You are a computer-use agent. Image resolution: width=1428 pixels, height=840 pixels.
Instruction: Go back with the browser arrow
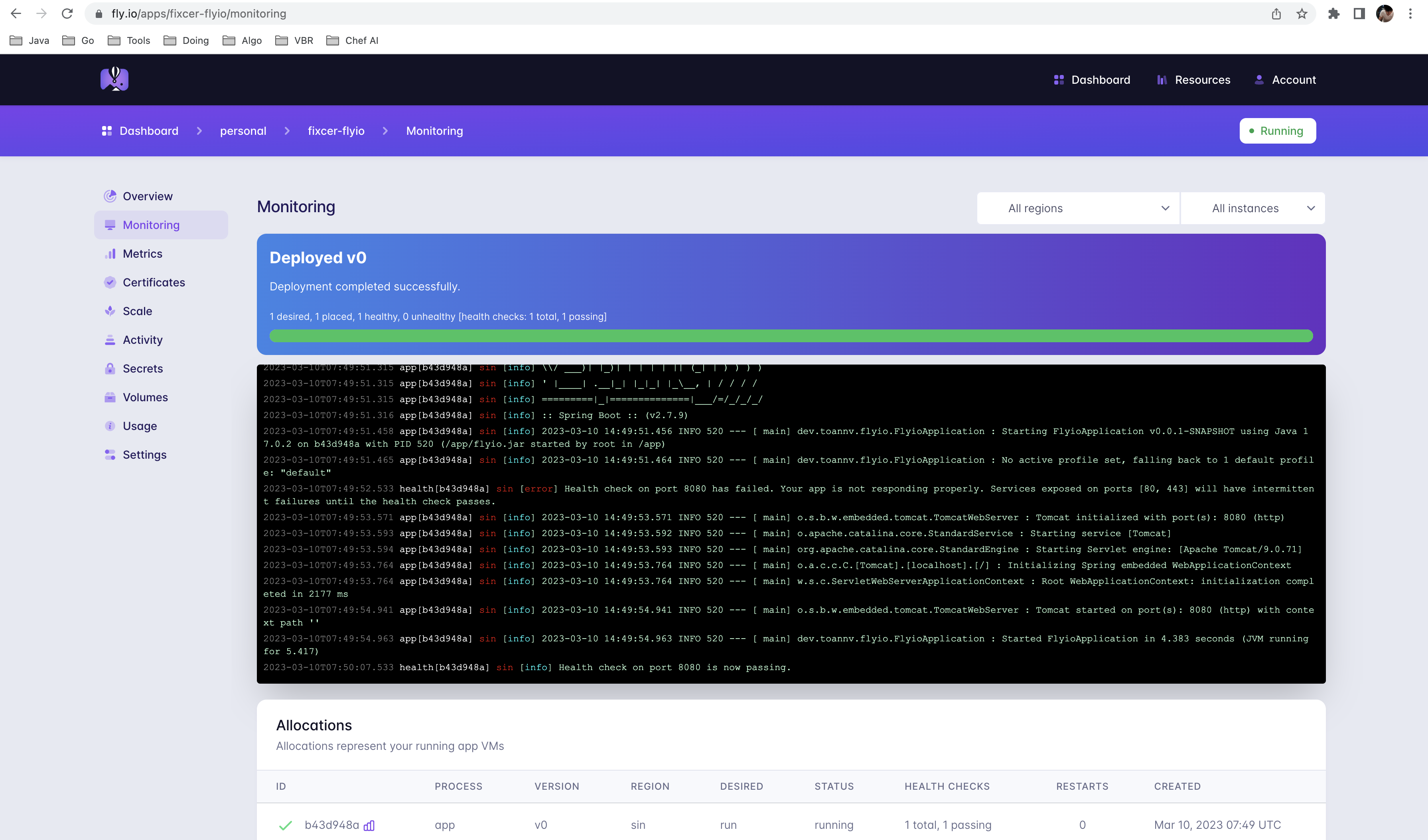16,14
